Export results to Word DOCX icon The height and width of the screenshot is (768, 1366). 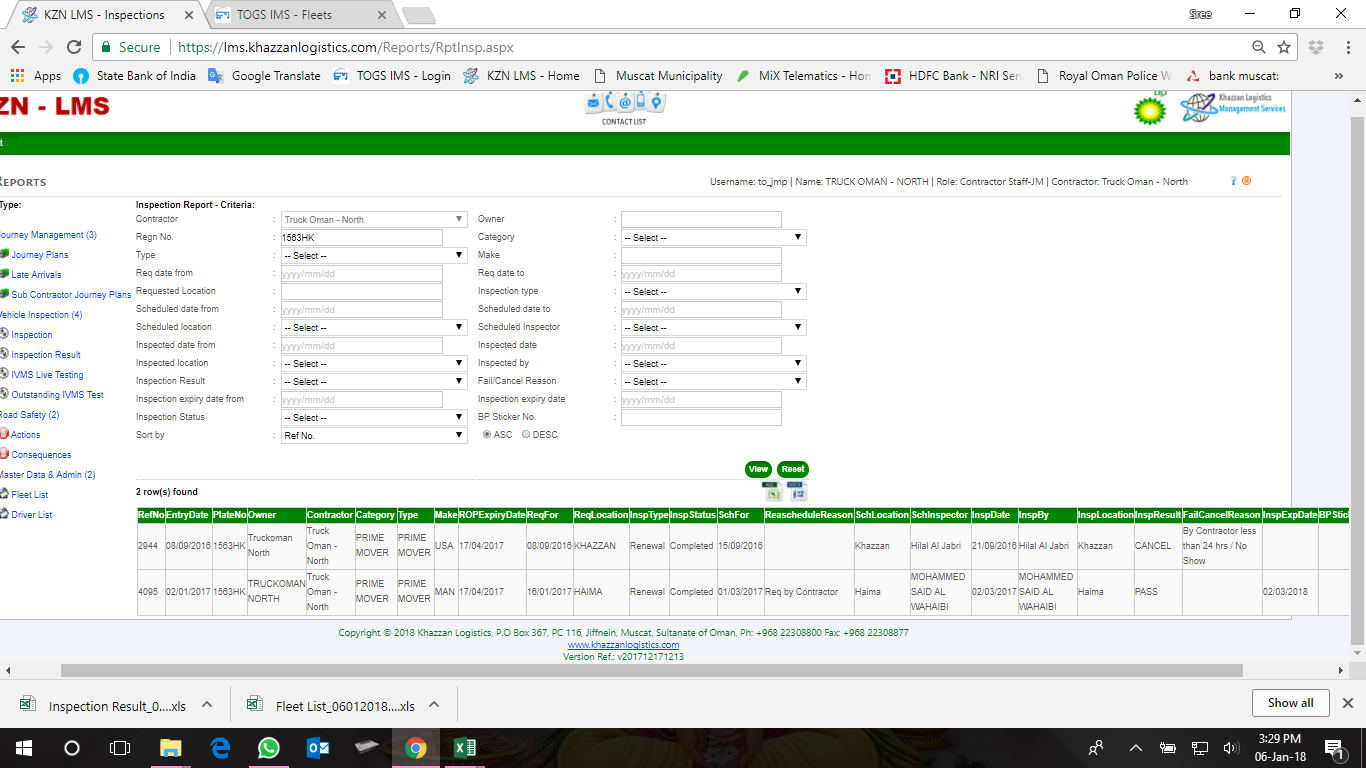point(797,491)
